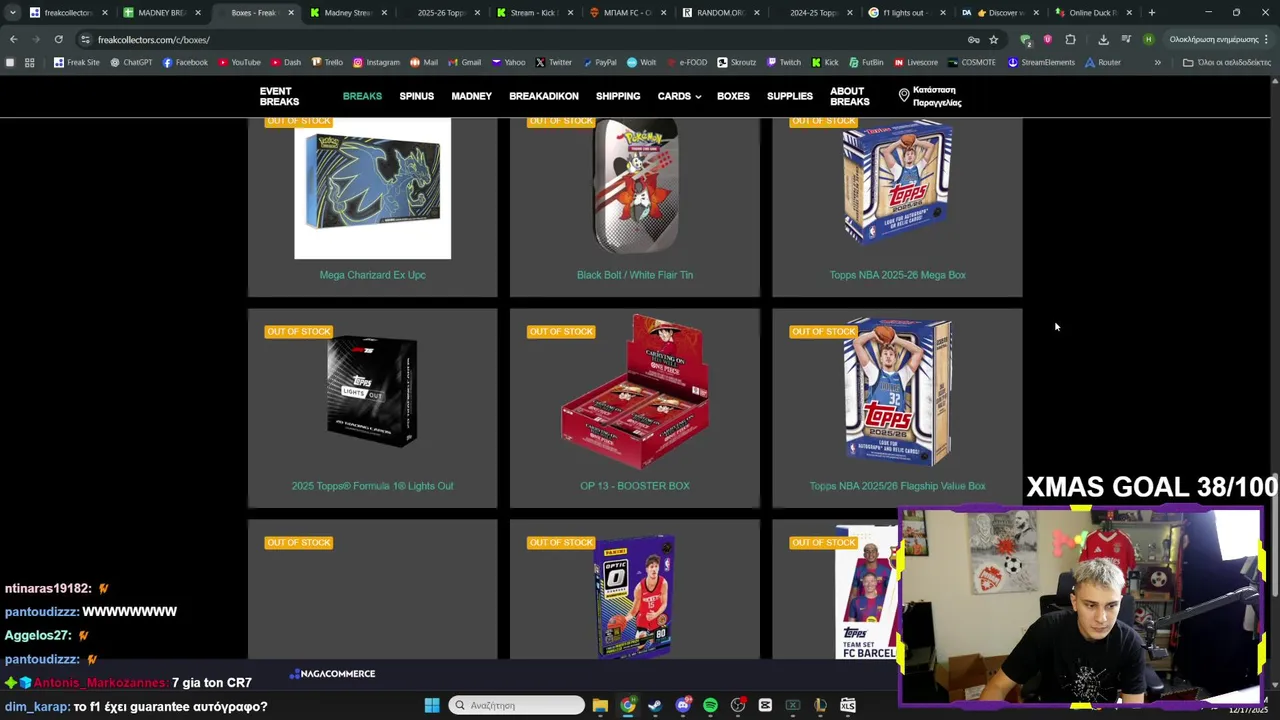This screenshot has width=1280, height=720.
Task: Open the EVENT BREAKS menu item
Action: (x=279, y=96)
